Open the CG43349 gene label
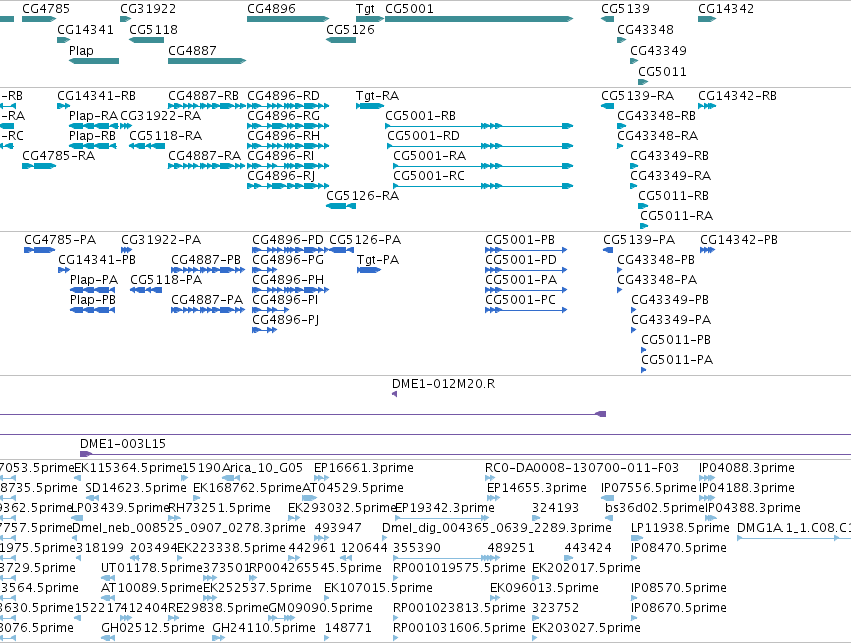This screenshot has width=851, height=643. click(658, 50)
